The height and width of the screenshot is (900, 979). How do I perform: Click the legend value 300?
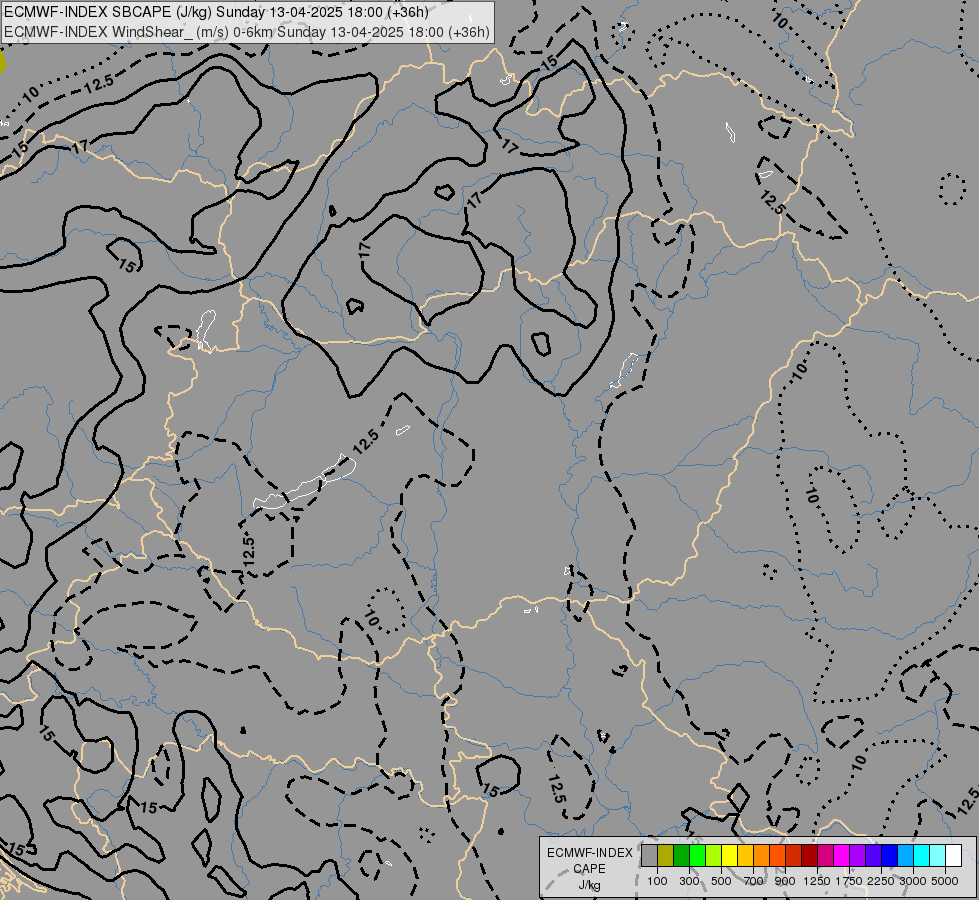(689, 881)
